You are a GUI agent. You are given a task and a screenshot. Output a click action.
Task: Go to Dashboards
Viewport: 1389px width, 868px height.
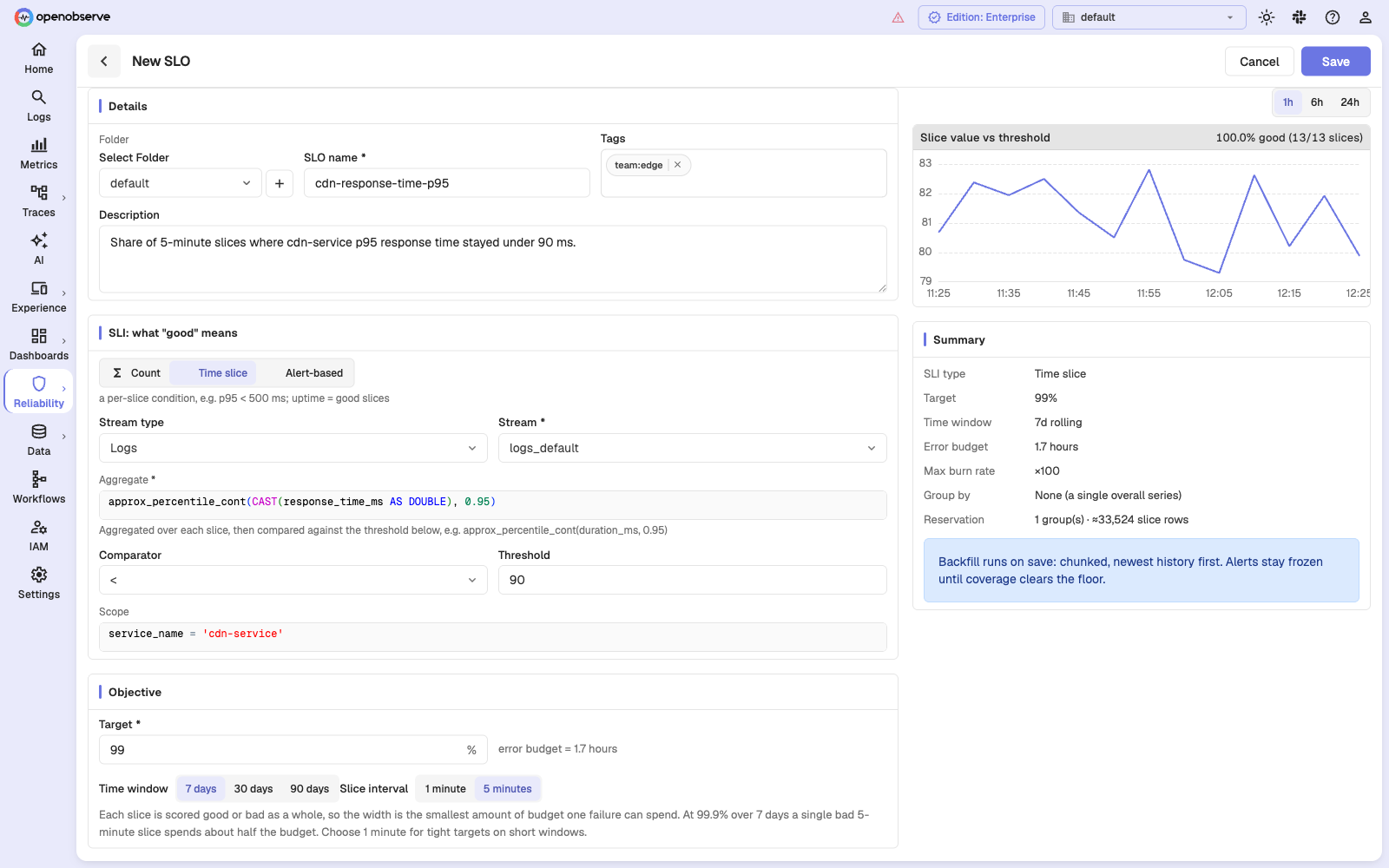(38, 345)
